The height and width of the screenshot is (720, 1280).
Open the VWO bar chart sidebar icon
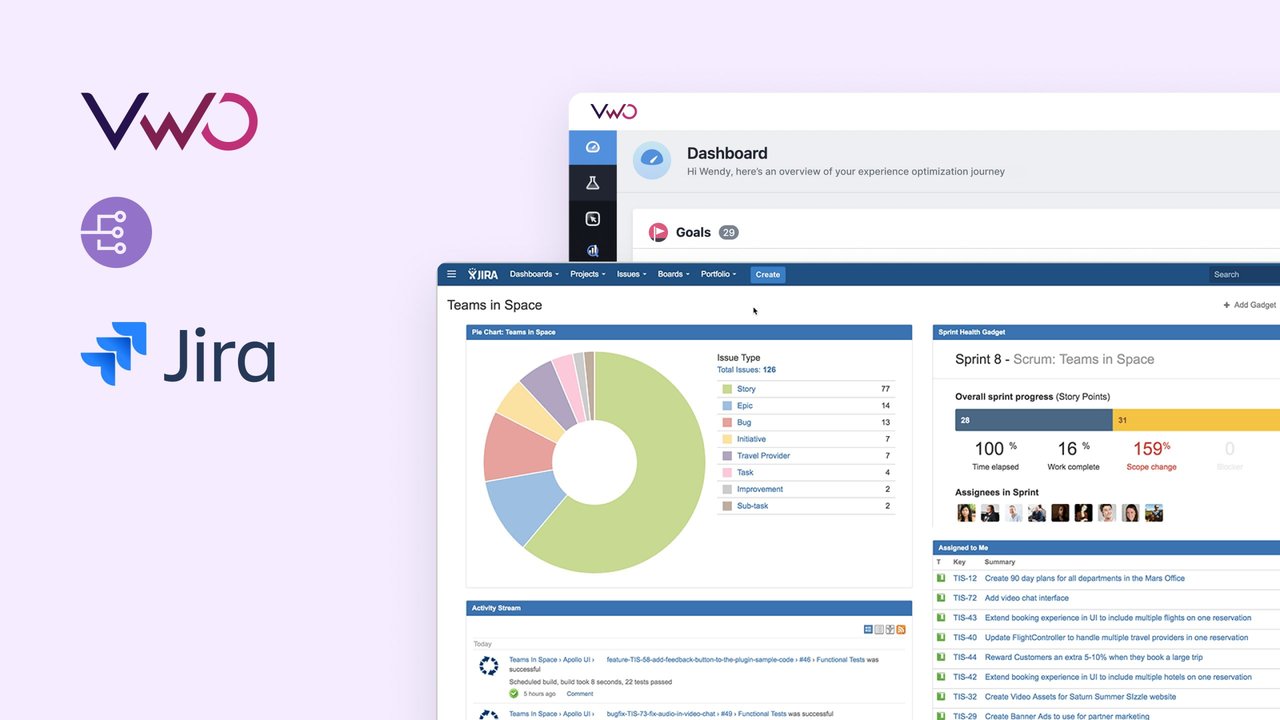[592, 251]
